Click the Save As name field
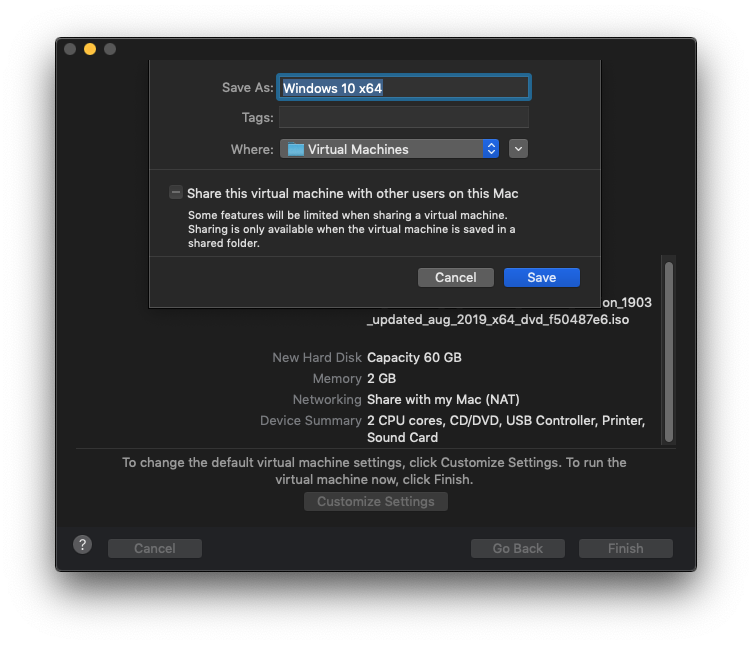This screenshot has width=752, height=645. (x=403, y=87)
